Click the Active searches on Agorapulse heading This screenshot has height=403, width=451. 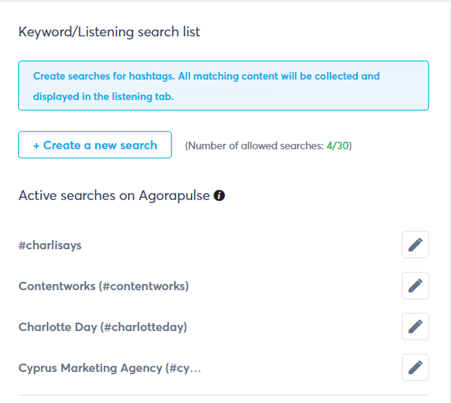click(114, 195)
